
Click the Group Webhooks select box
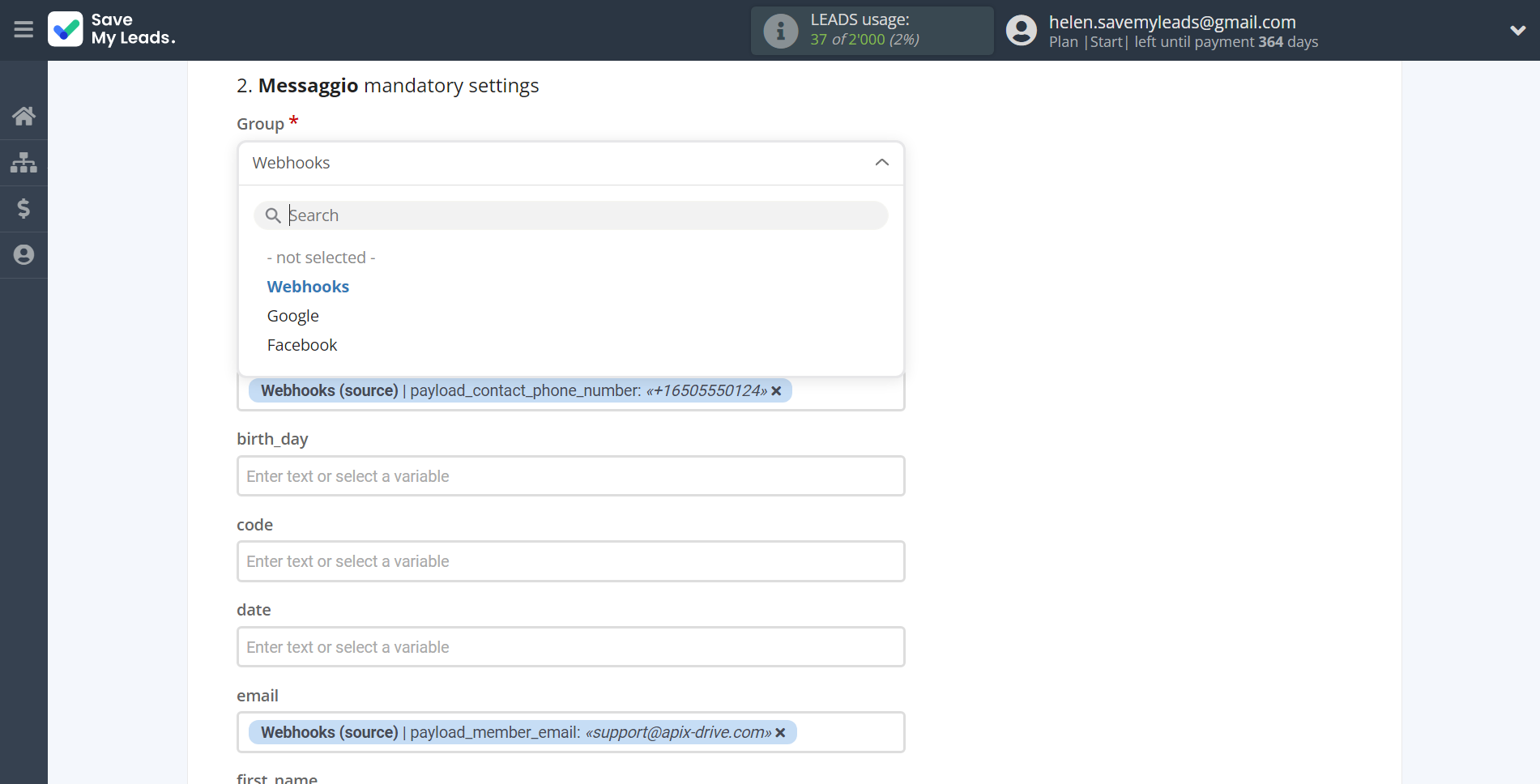571,163
